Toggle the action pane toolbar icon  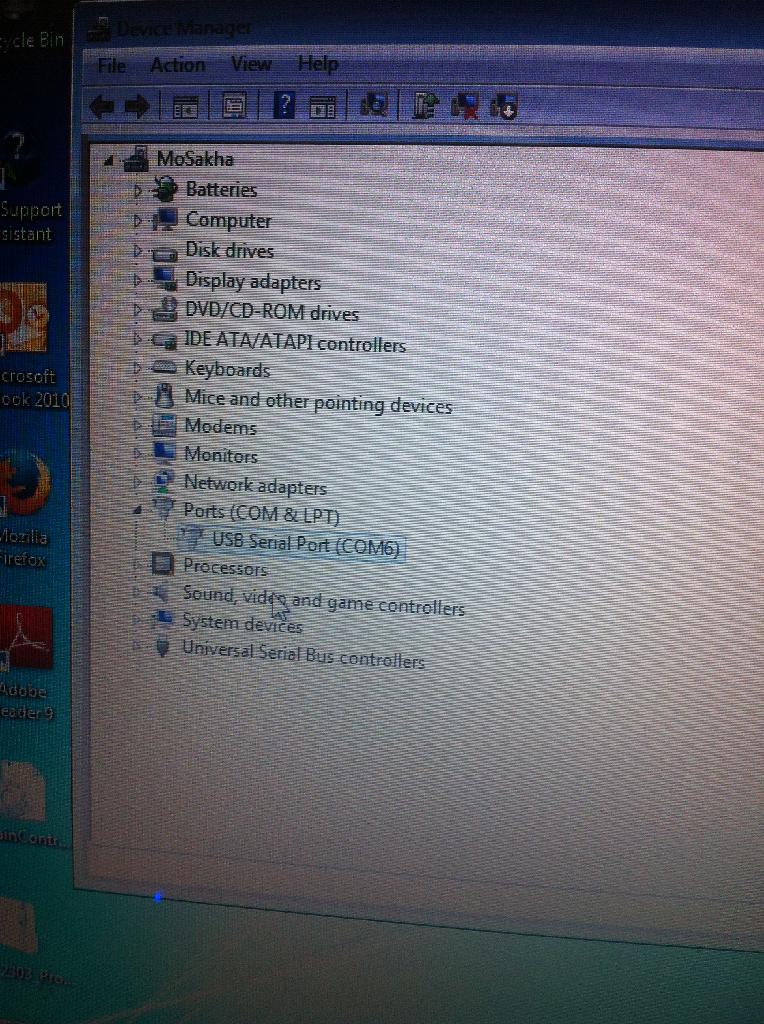point(322,106)
